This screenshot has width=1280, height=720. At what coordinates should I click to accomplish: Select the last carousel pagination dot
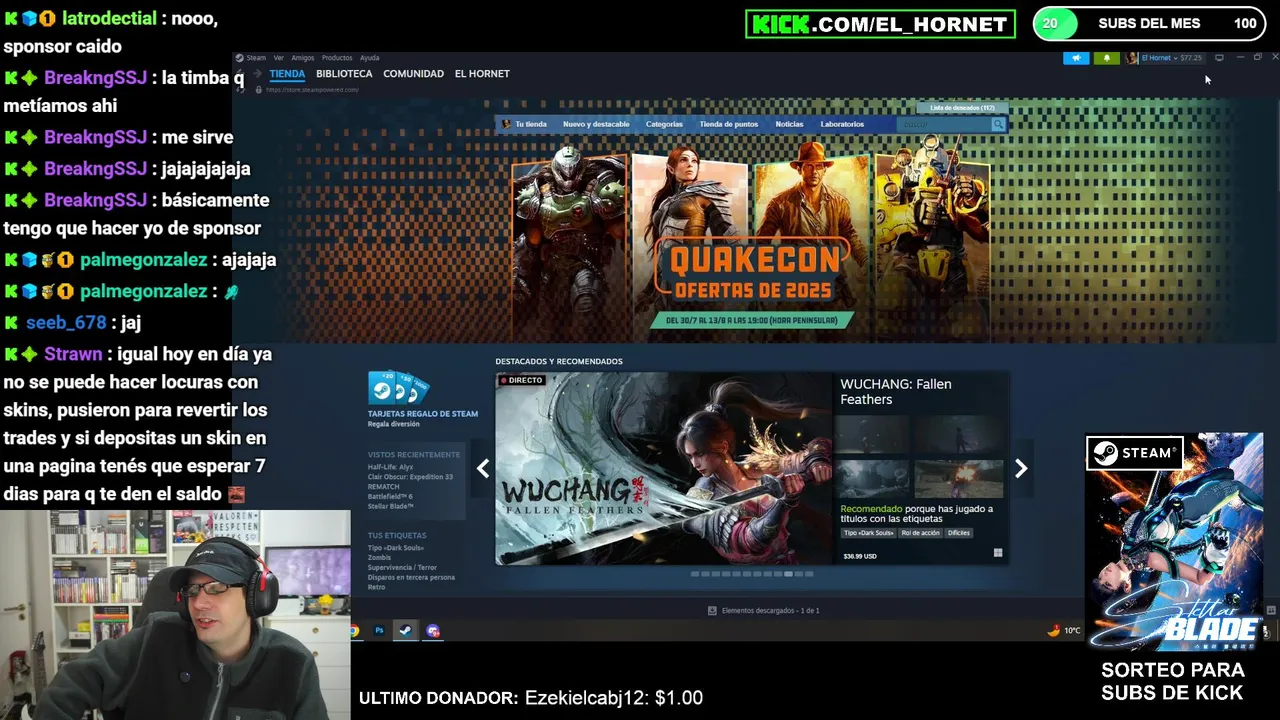click(x=809, y=574)
